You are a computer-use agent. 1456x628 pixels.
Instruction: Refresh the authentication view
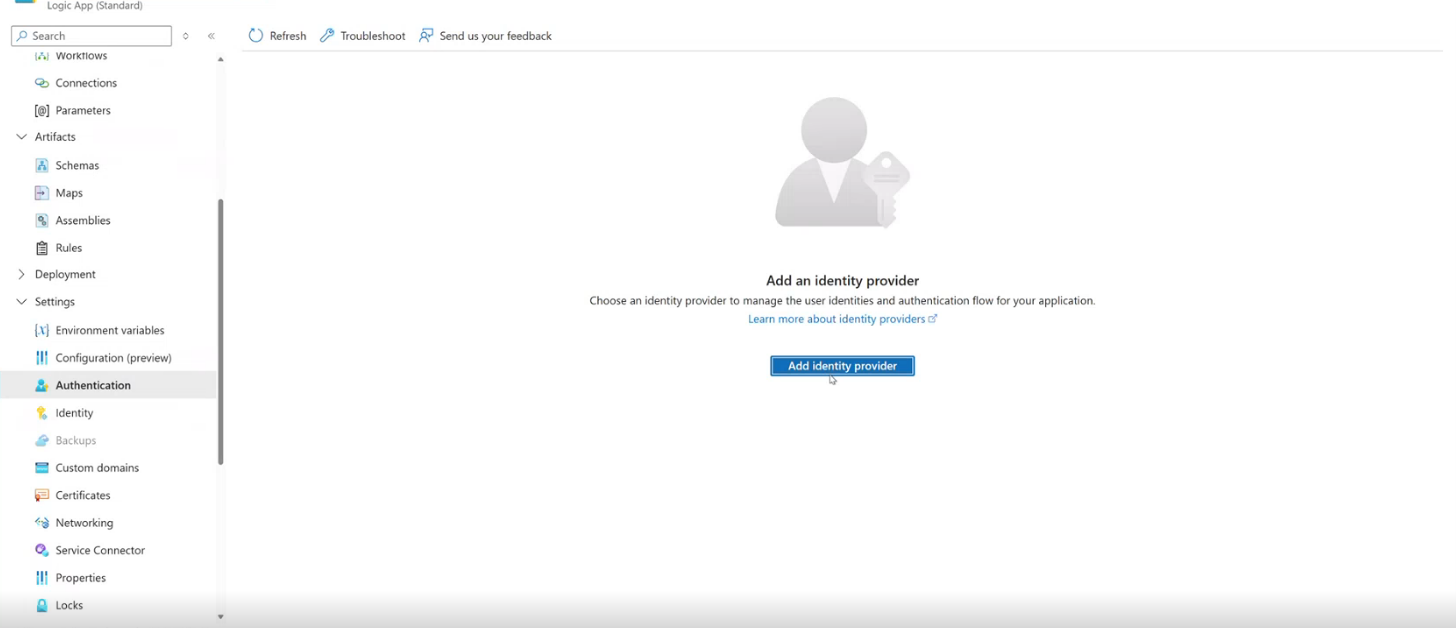point(277,35)
